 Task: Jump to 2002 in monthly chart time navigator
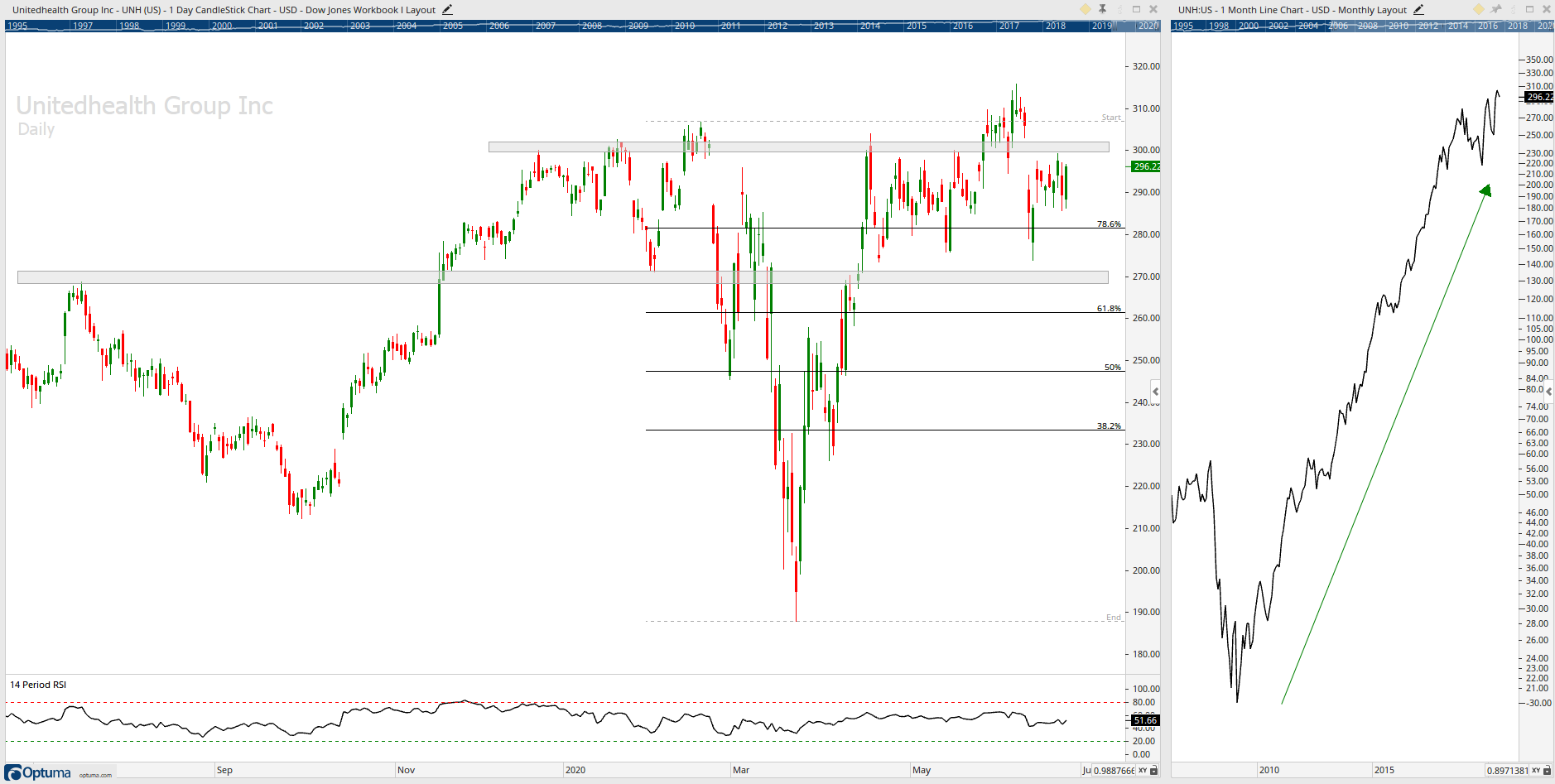point(1278,26)
